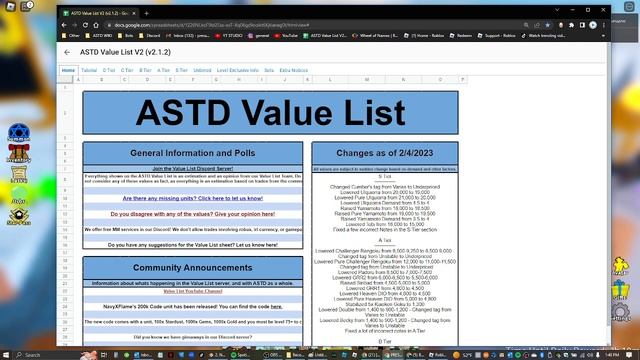This screenshot has height=360, width=640.
Task: Click Join the Value List Discord Server link
Action: click(x=193, y=169)
